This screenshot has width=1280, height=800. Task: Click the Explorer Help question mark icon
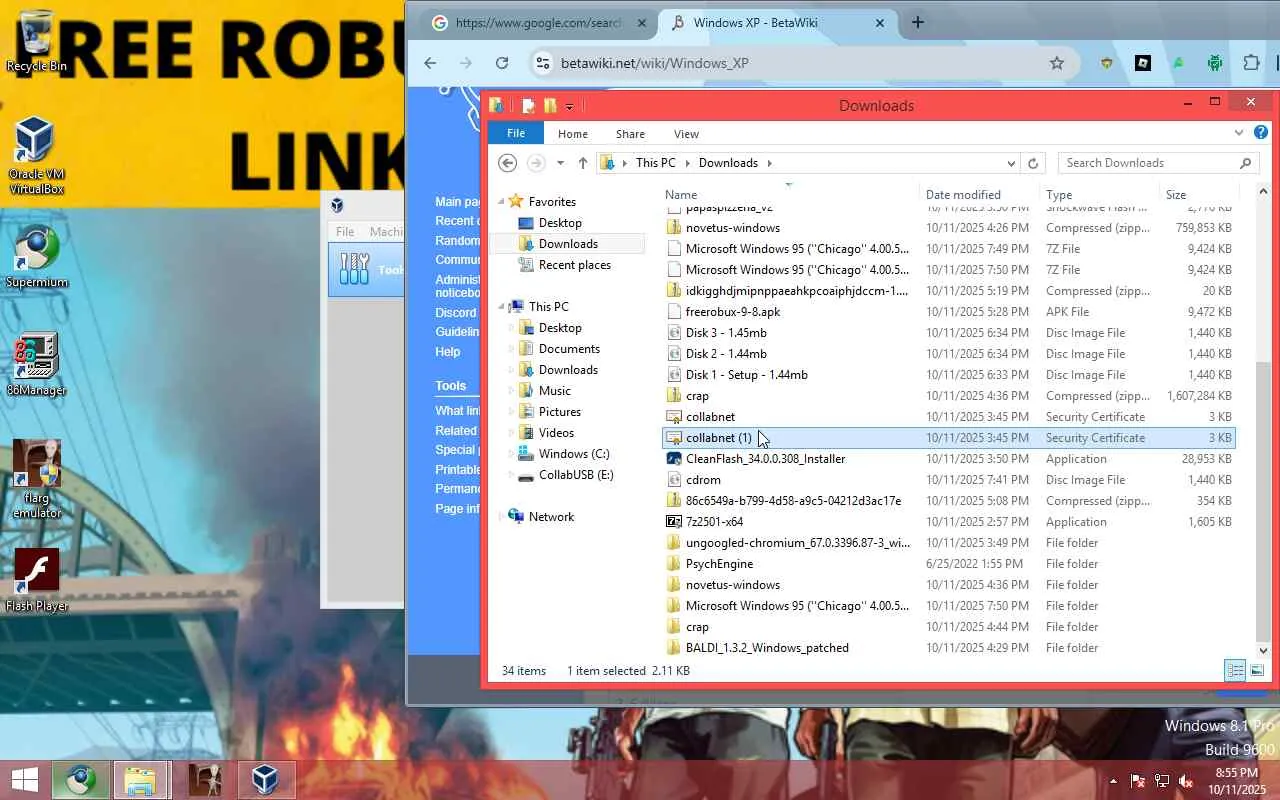click(x=1261, y=133)
